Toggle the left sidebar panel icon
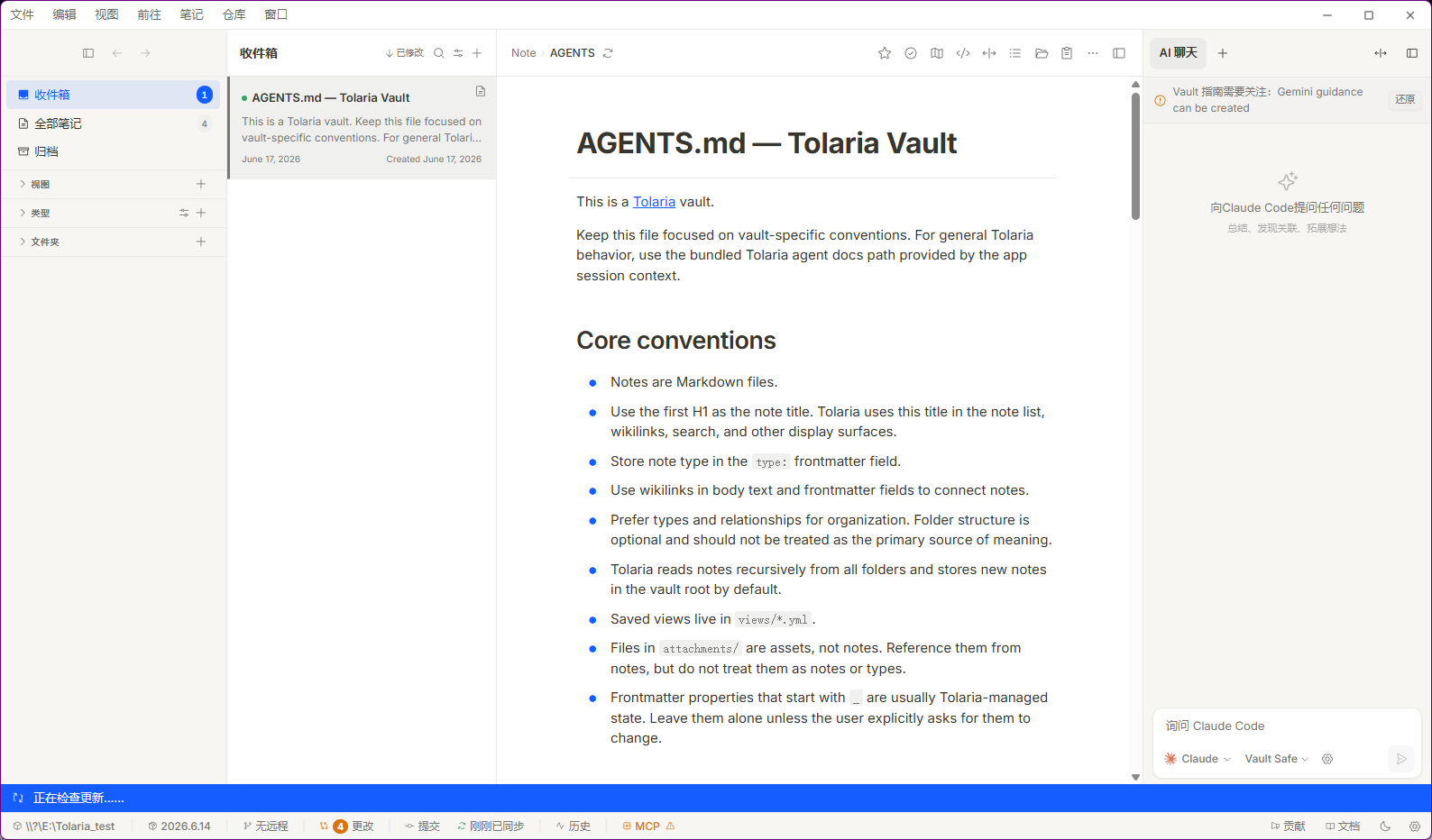Screen dimensions: 1432x840 coord(88,53)
